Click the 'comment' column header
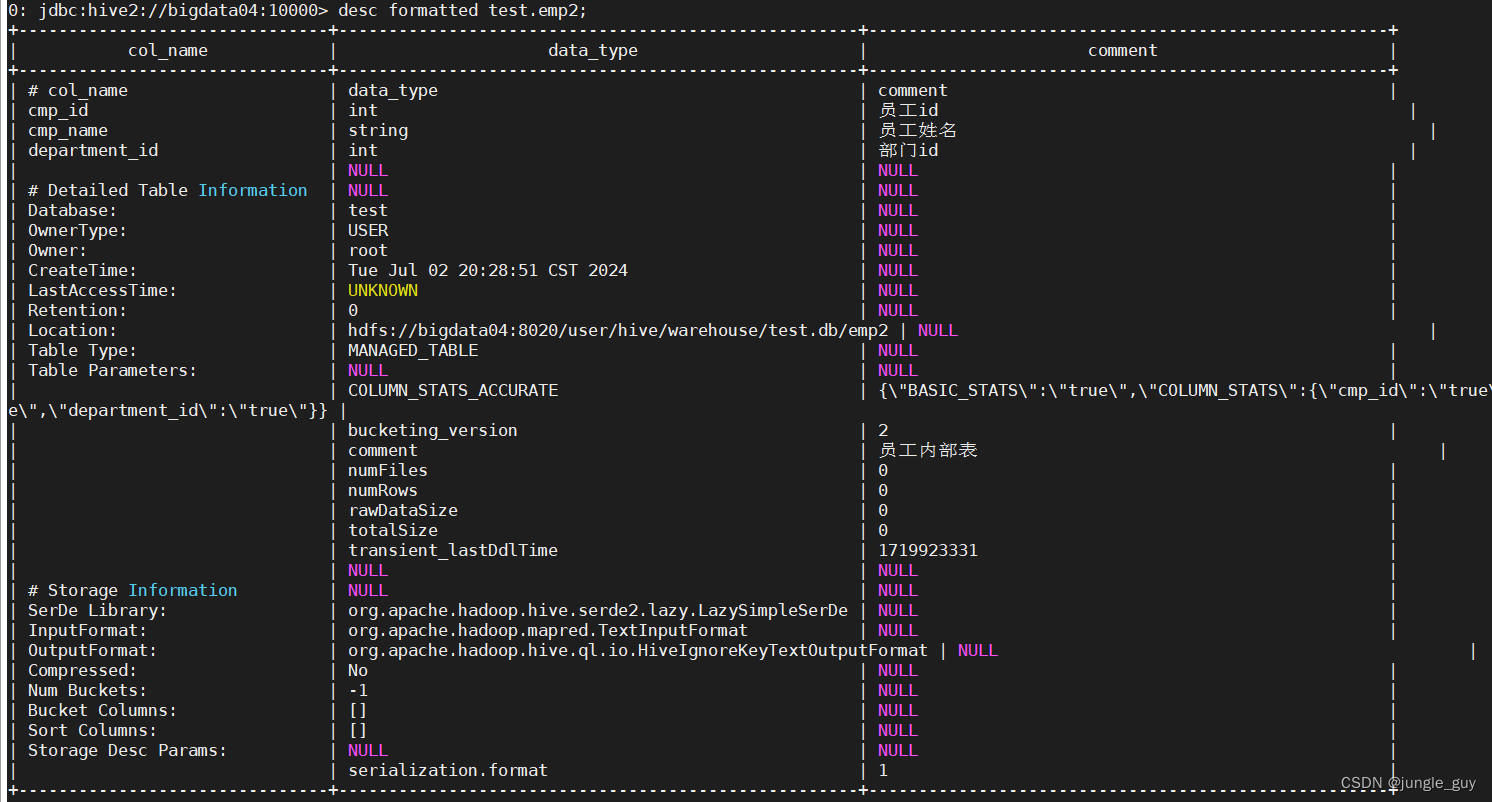The width and height of the screenshot is (1492, 802). pos(1123,50)
